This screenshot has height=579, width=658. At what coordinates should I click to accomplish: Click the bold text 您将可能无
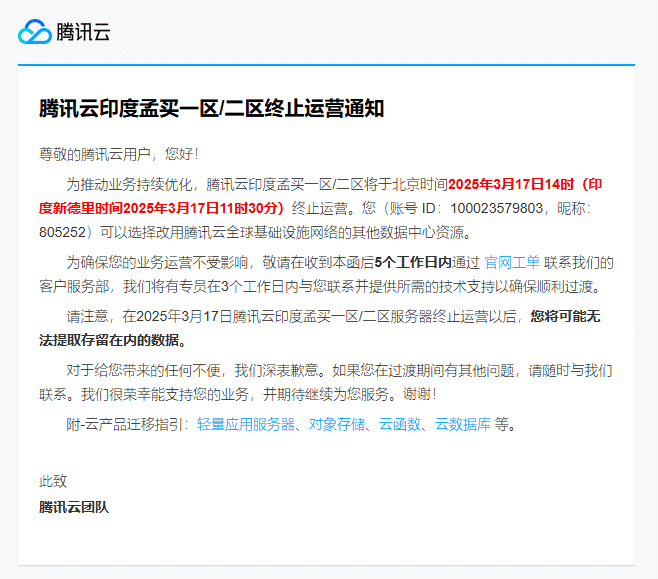tap(565, 316)
